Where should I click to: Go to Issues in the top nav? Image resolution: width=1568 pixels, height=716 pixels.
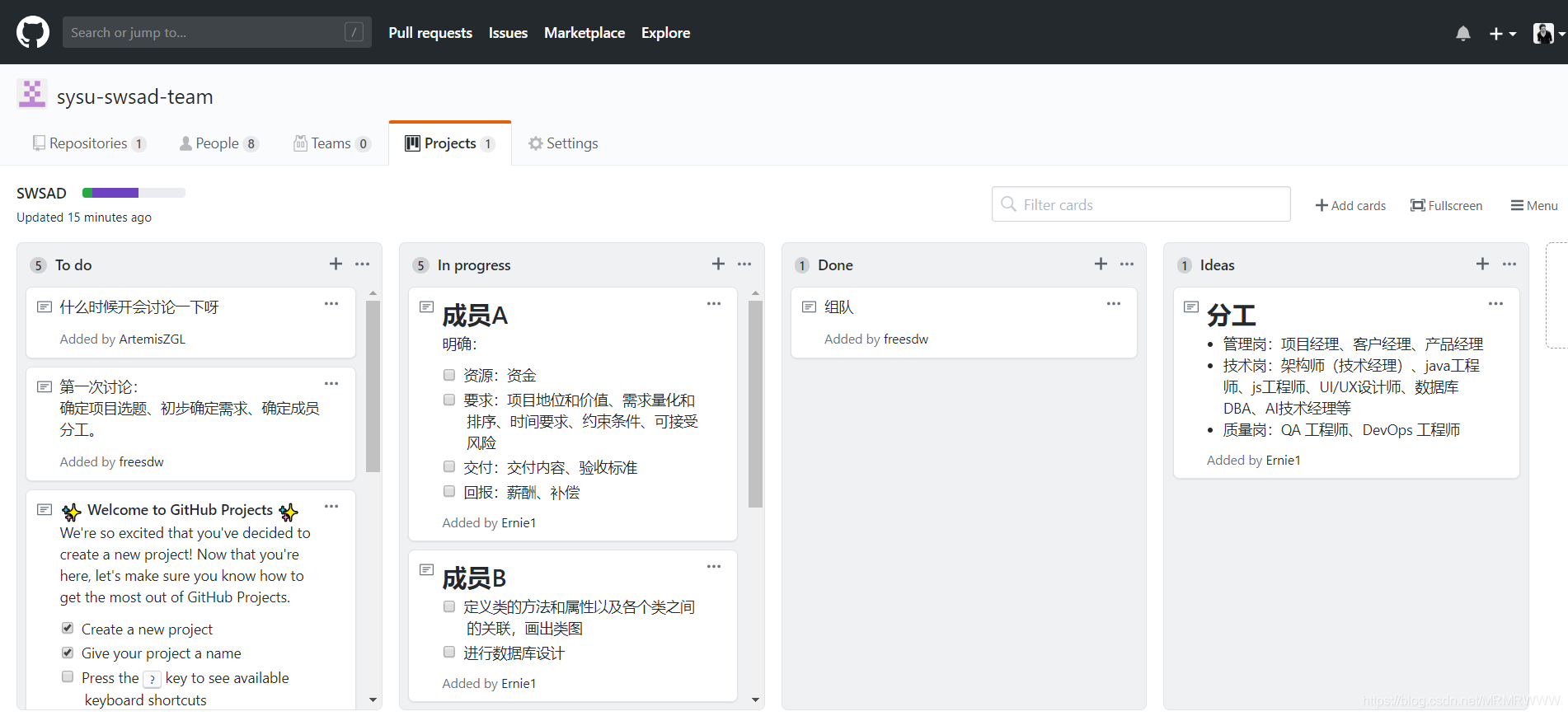(x=508, y=33)
